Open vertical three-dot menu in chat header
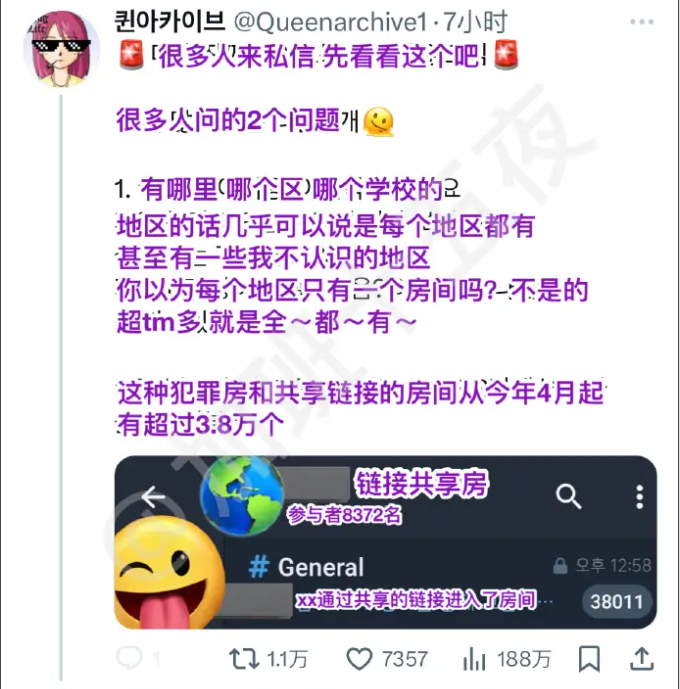 [640, 497]
